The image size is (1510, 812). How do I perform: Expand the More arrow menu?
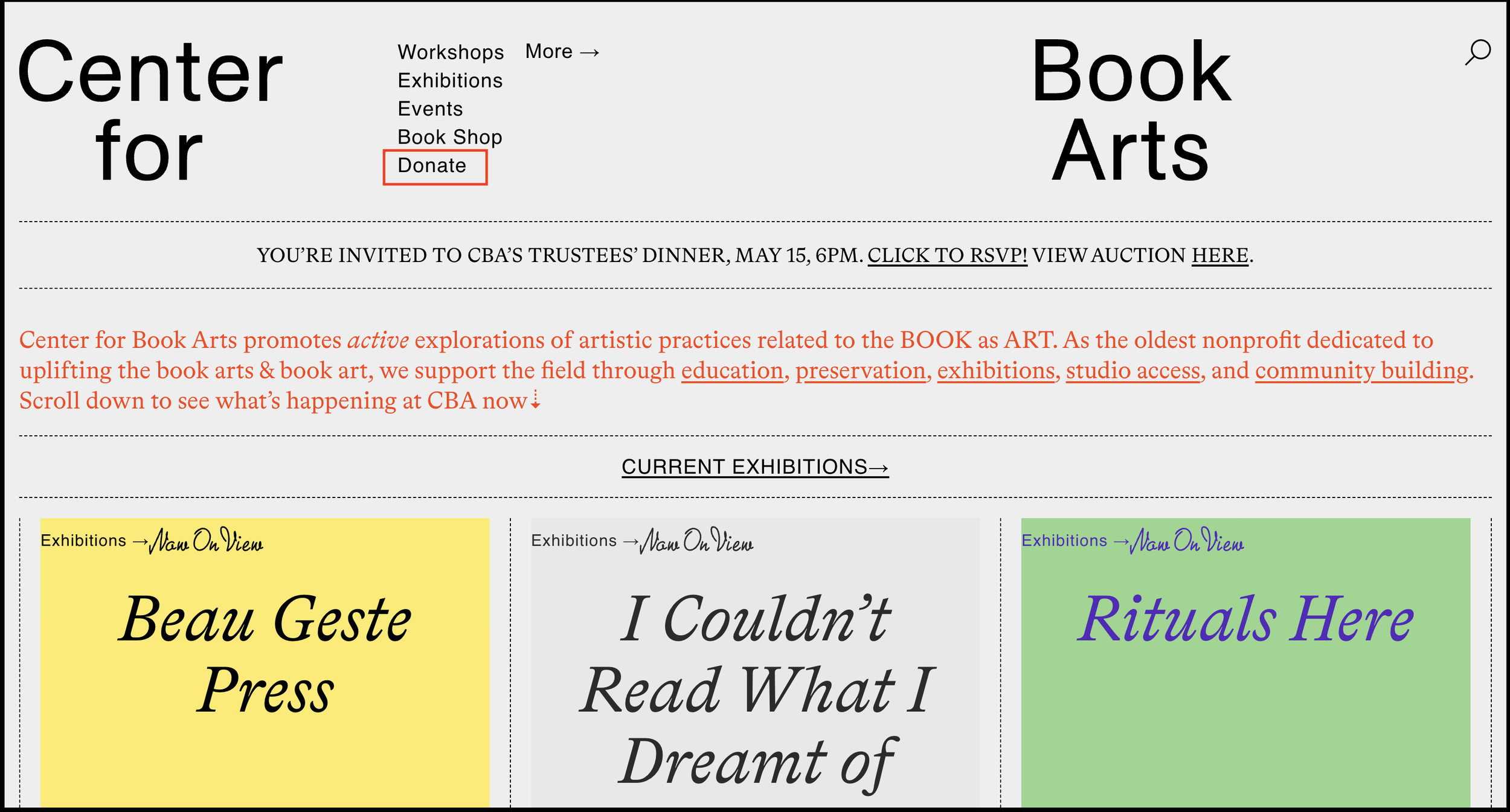[x=562, y=52]
